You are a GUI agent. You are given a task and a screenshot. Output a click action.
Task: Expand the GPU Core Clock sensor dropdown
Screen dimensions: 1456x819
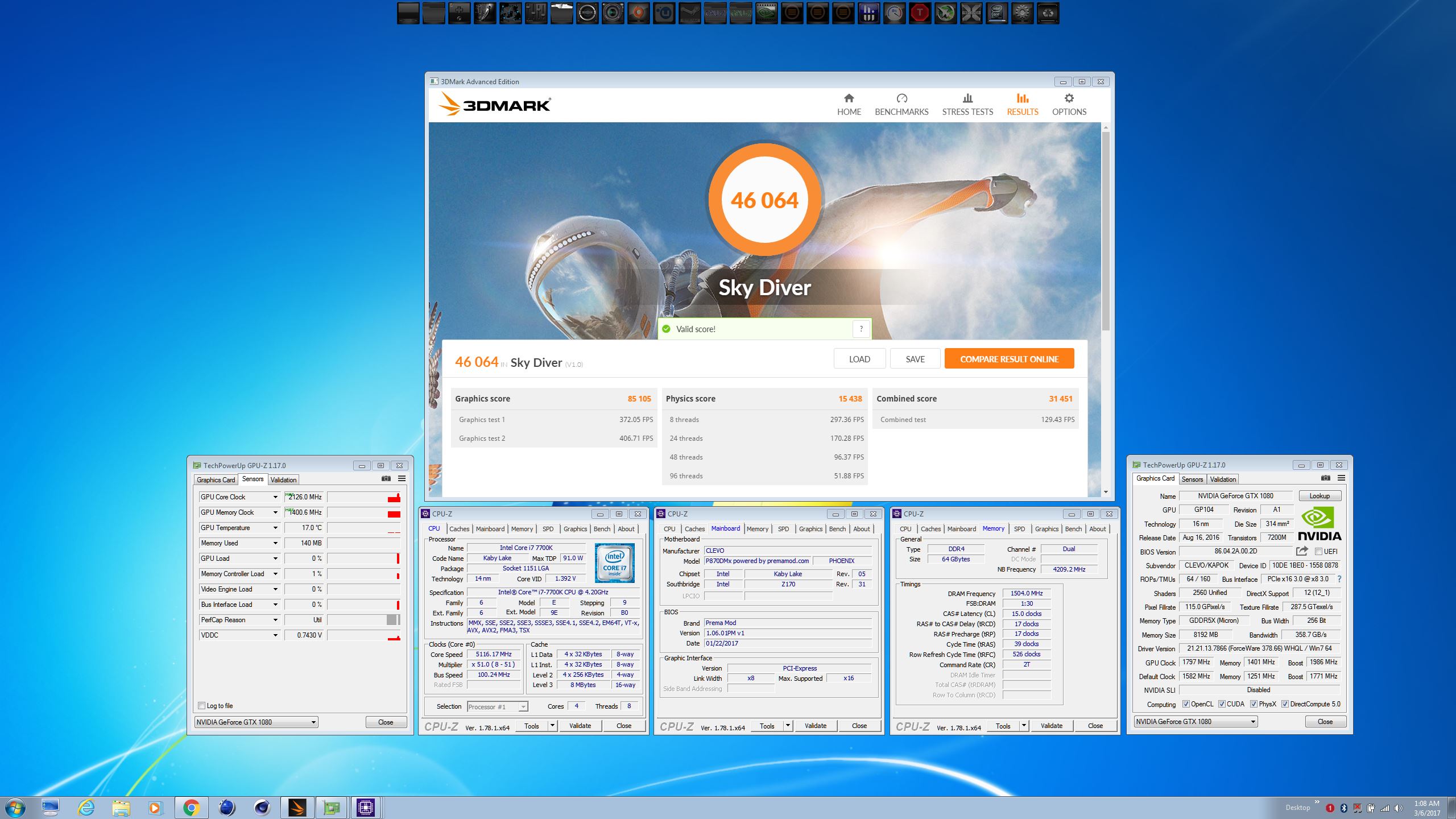pos(275,497)
